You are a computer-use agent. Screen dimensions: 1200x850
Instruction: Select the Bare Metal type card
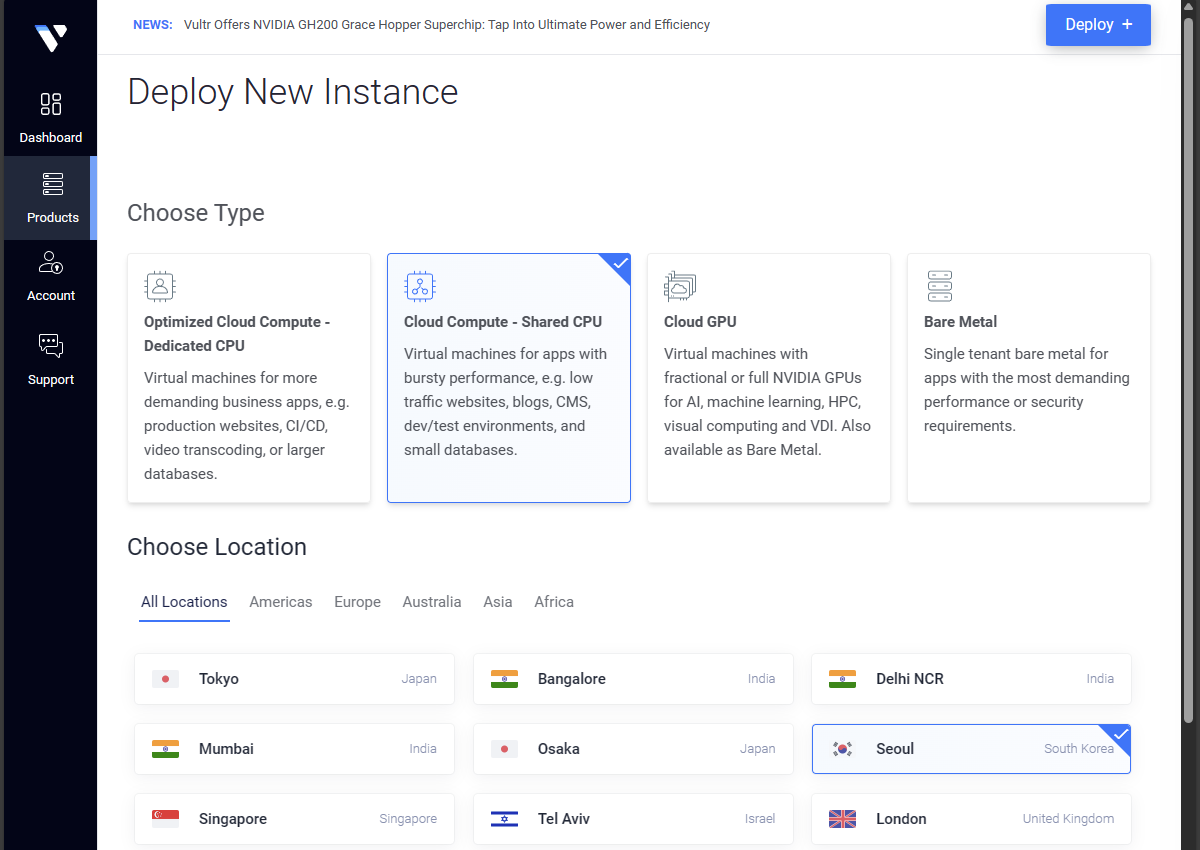pos(1029,378)
